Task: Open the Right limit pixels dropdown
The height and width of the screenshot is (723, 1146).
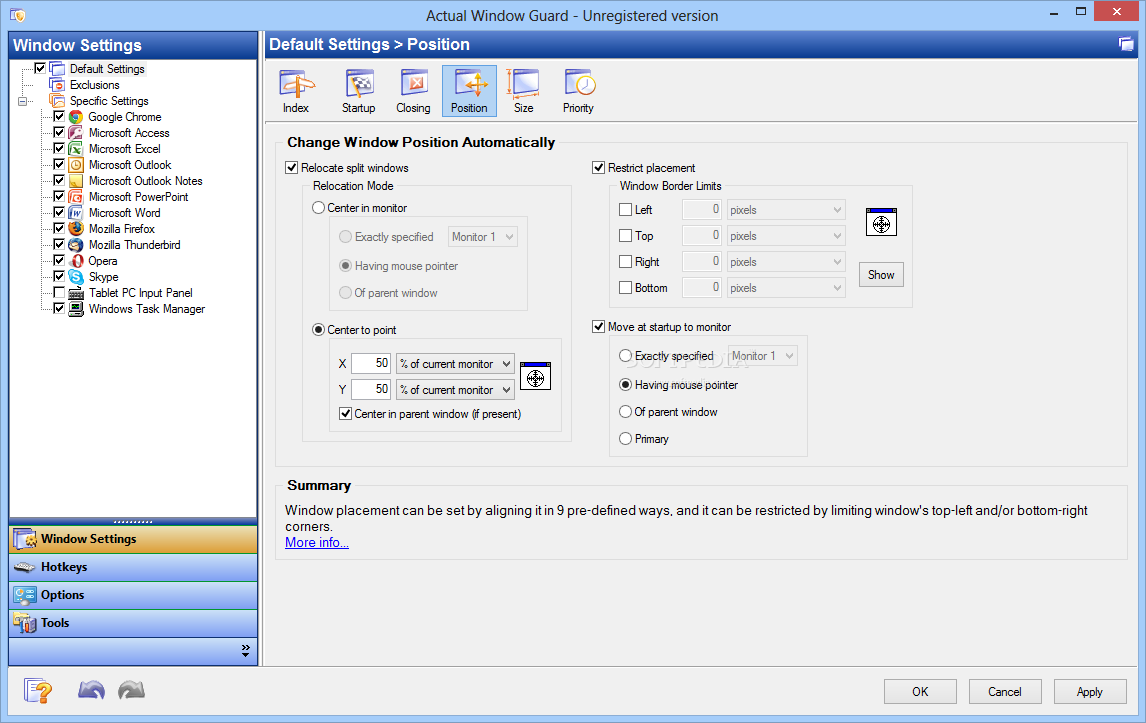Action: pyautogui.click(x=786, y=262)
